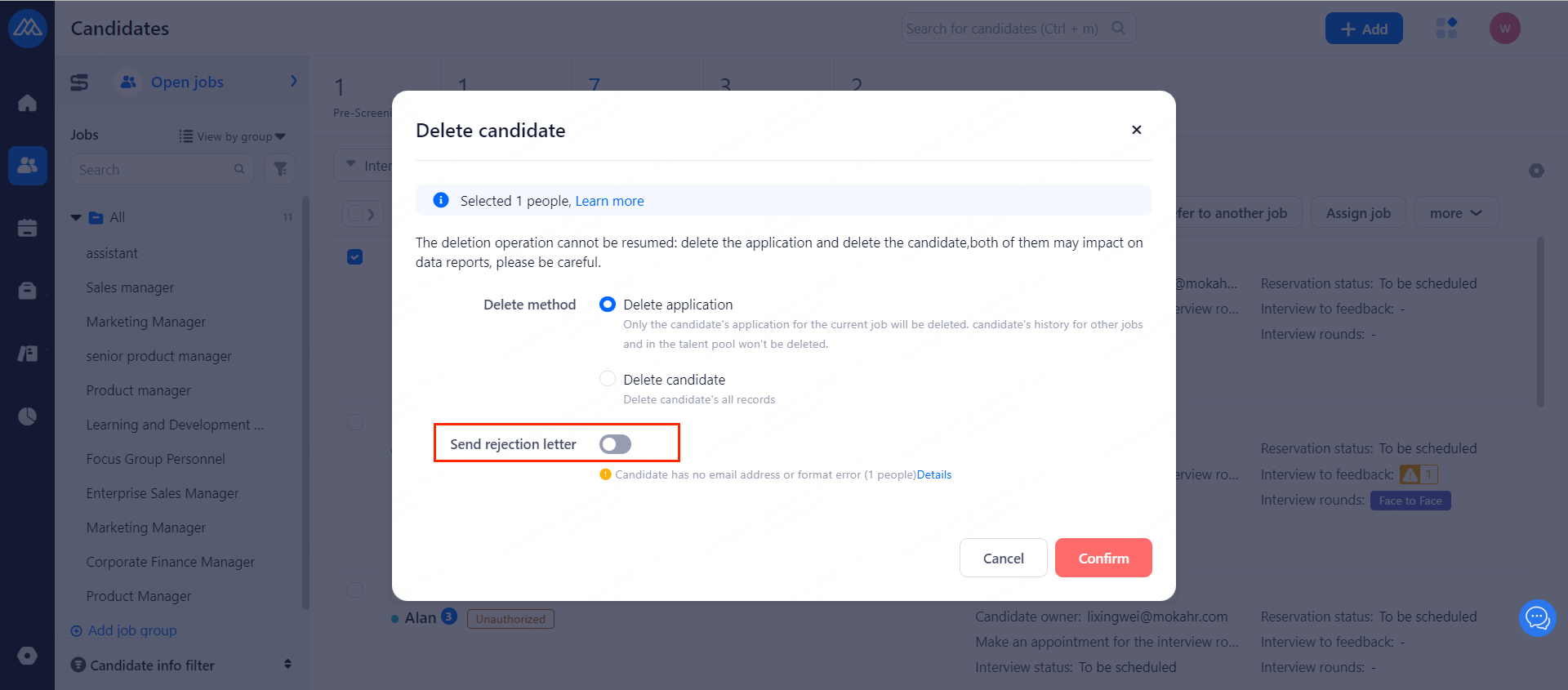Select the Sales manager job item
This screenshot has height=690, width=1568.
coord(130,287)
